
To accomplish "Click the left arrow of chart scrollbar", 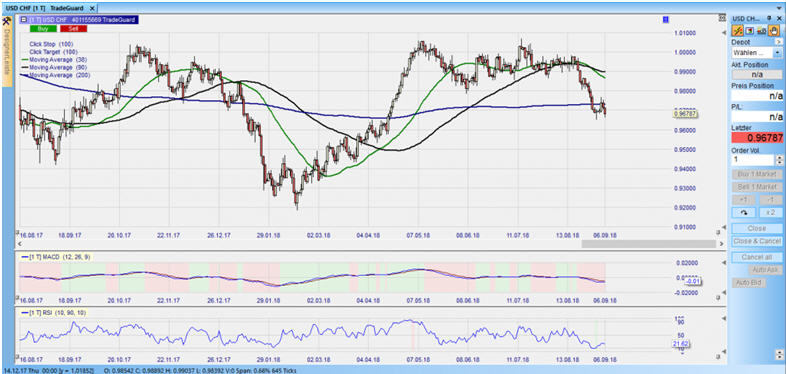I will tap(20, 244).
